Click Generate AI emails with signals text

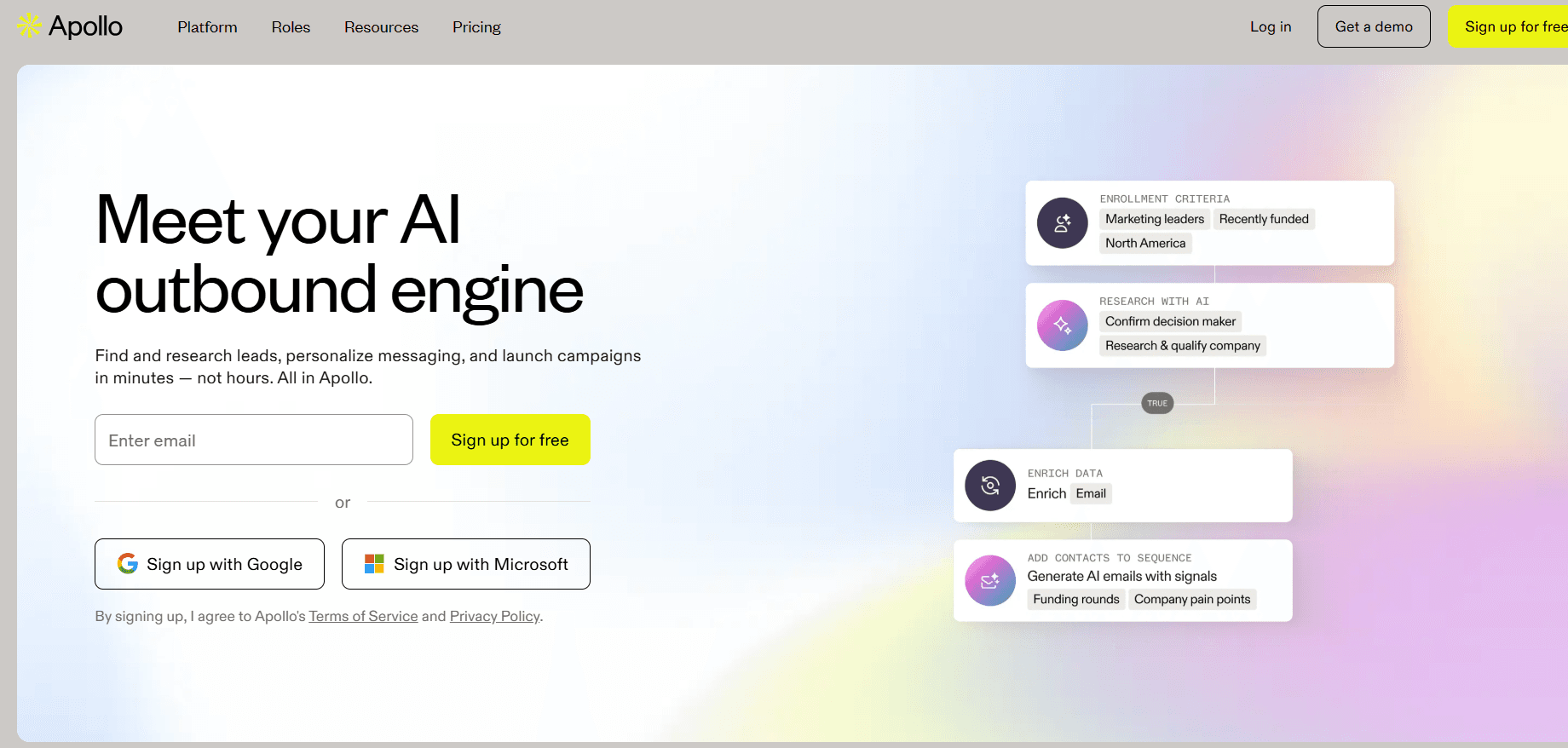(1121, 576)
